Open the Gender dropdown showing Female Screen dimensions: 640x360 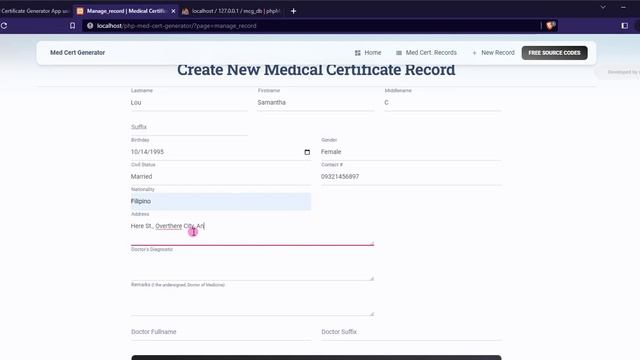click(x=411, y=152)
